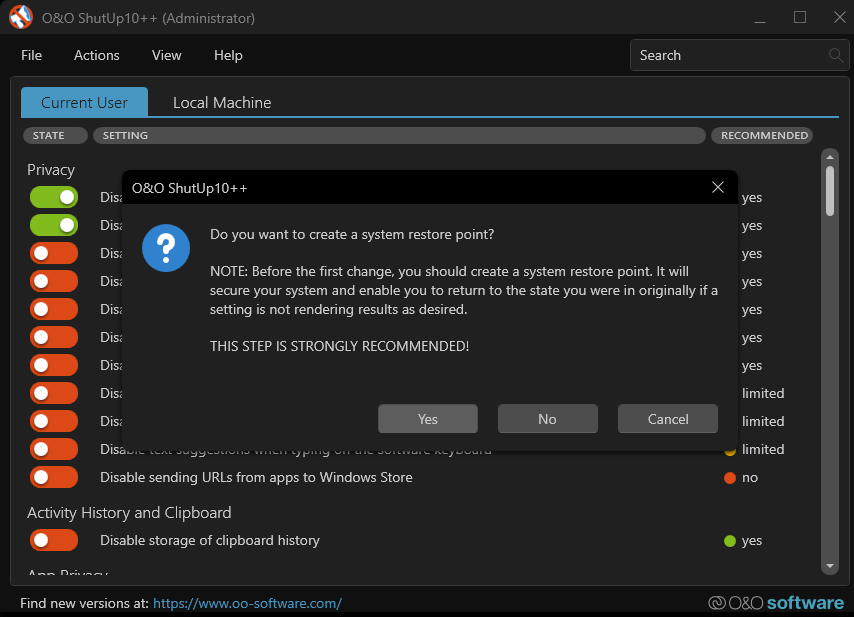Click the scrollbar down arrow
This screenshot has width=854, height=617.
[829, 566]
